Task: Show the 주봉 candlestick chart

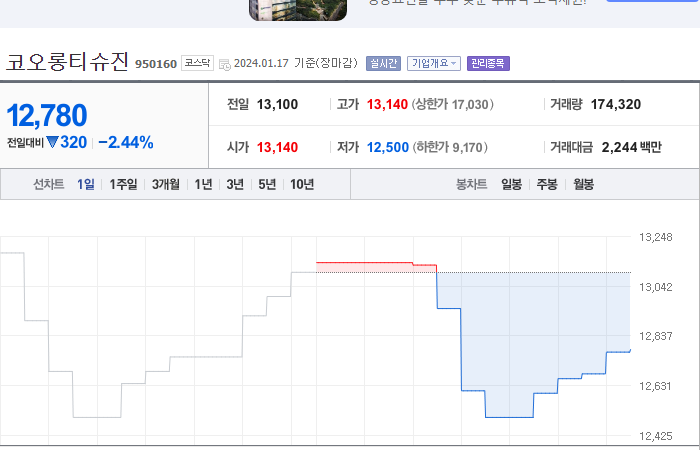Action: (x=547, y=184)
